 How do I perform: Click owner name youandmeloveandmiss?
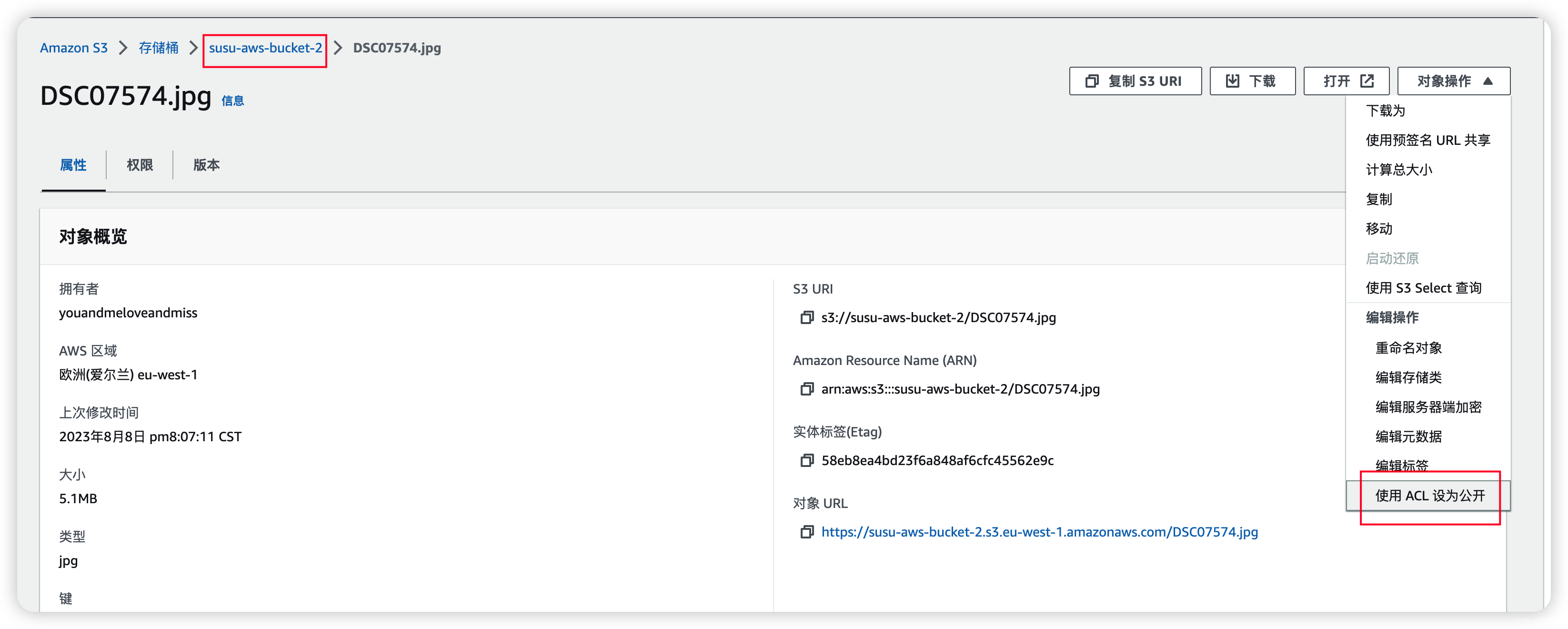129,313
